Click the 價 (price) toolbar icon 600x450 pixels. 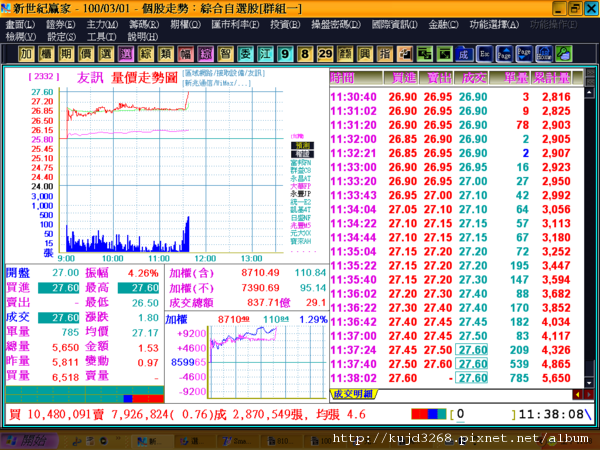tap(86, 54)
